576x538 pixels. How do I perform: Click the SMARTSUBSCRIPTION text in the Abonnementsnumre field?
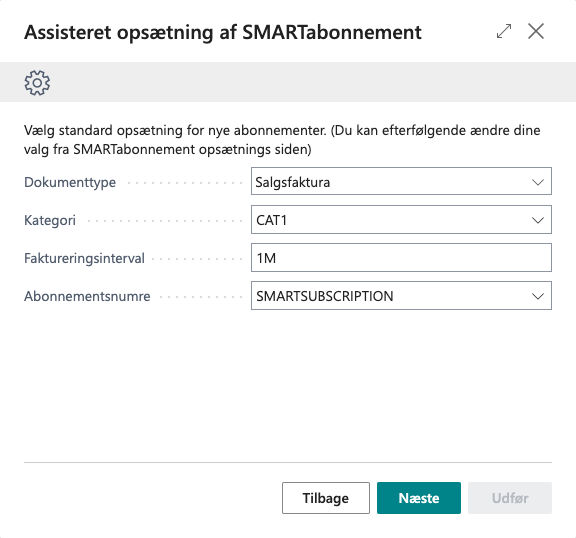[325, 296]
